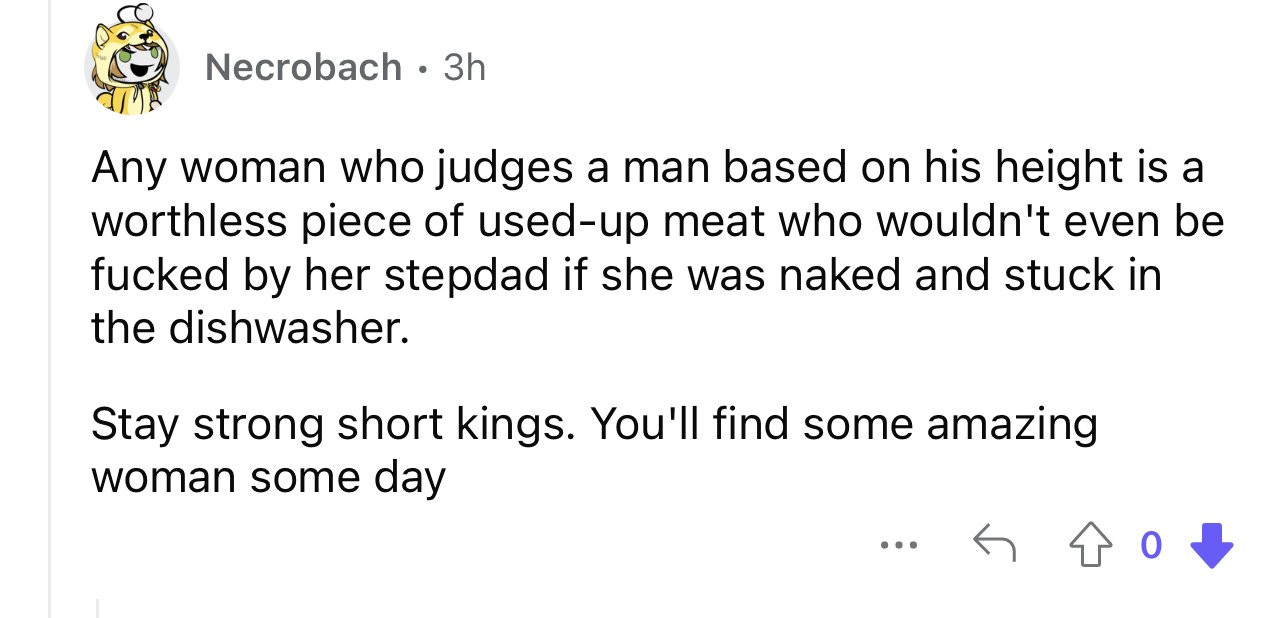Click the dot separator beside the username

coord(422,68)
